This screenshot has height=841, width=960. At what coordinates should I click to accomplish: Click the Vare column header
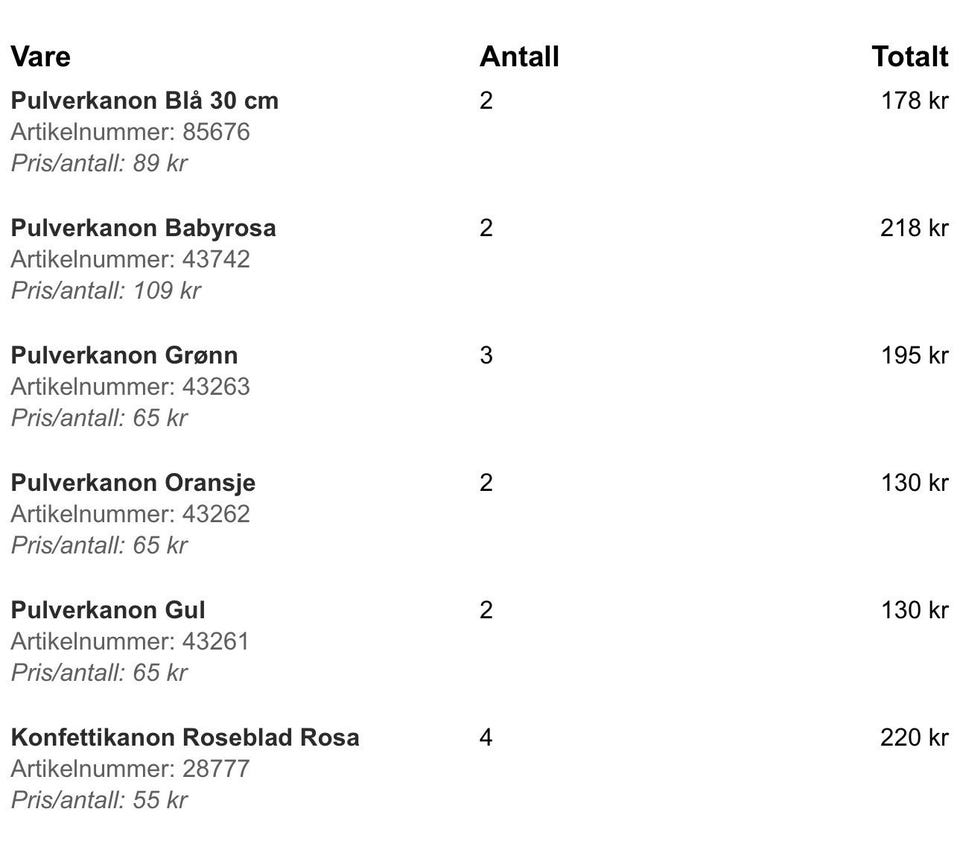pyautogui.click(x=40, y=56)
